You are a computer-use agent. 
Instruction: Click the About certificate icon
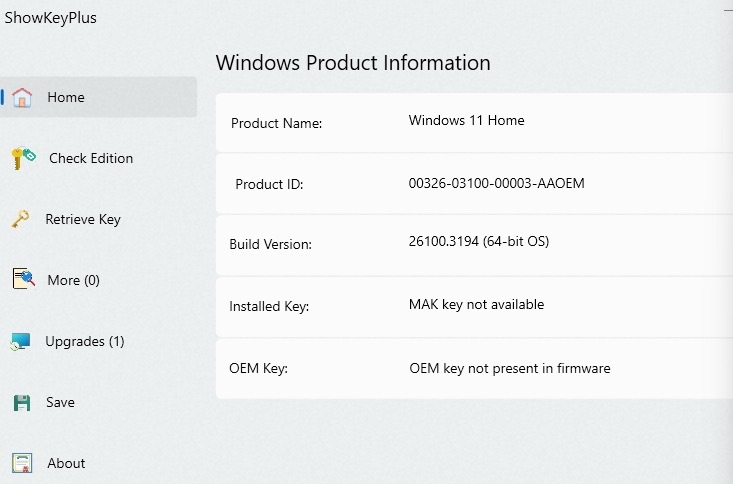click(x=22, y=463)
